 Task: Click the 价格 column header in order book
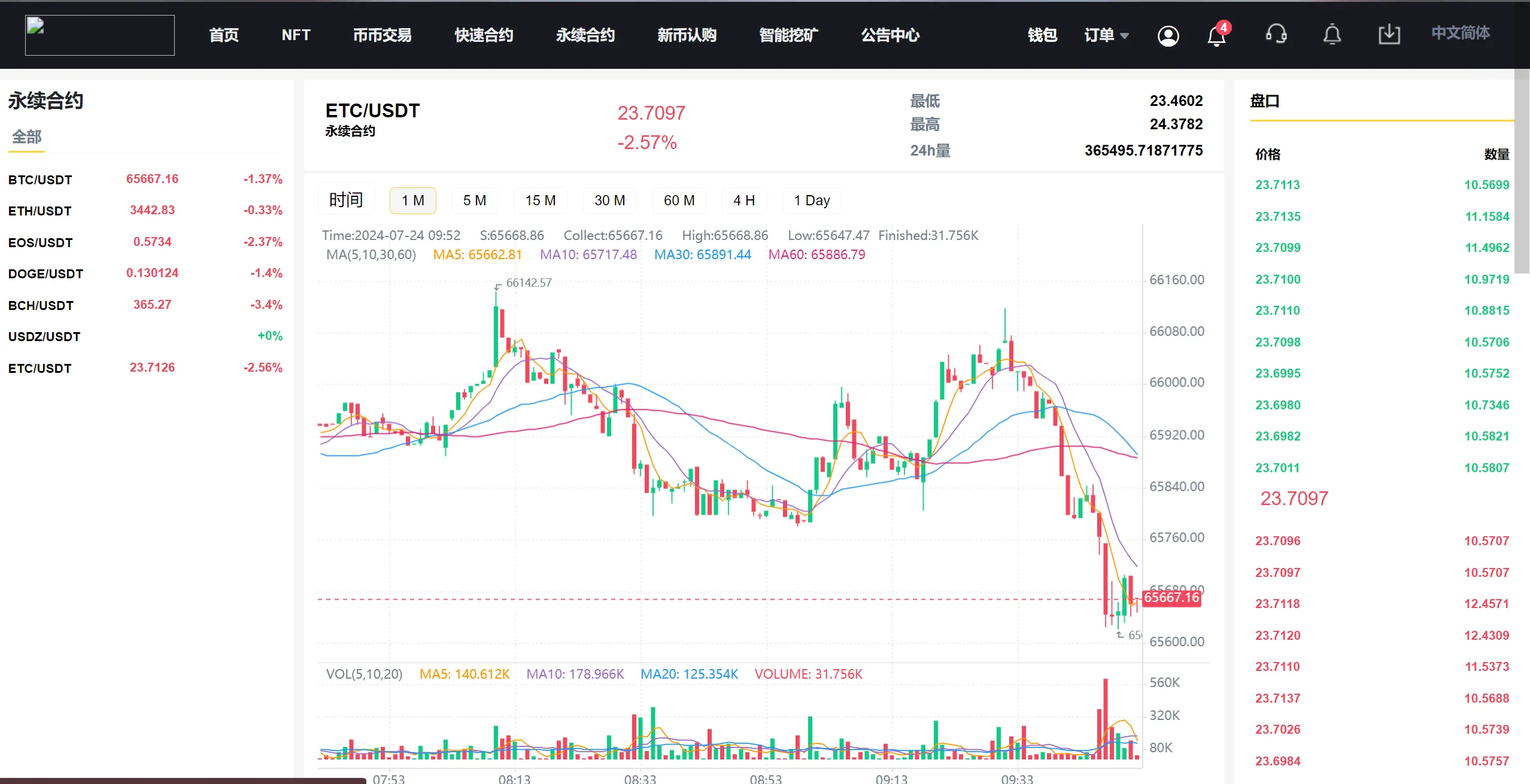pyautogui.click(x=1267, y=154)
